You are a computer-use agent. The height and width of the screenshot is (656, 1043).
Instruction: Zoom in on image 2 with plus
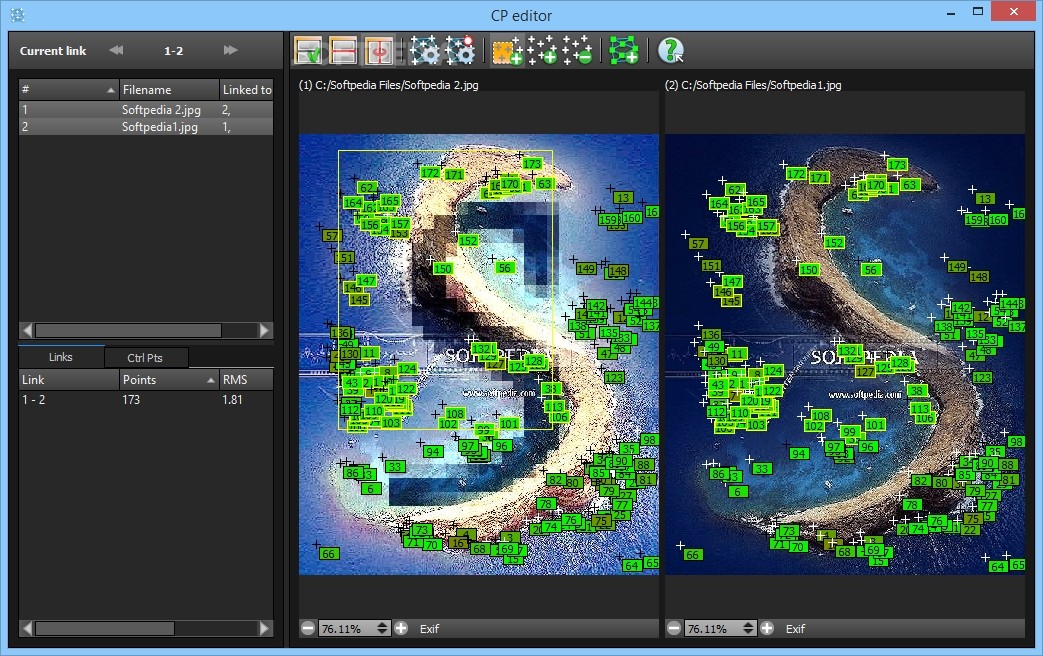click(x=767, y=628)
